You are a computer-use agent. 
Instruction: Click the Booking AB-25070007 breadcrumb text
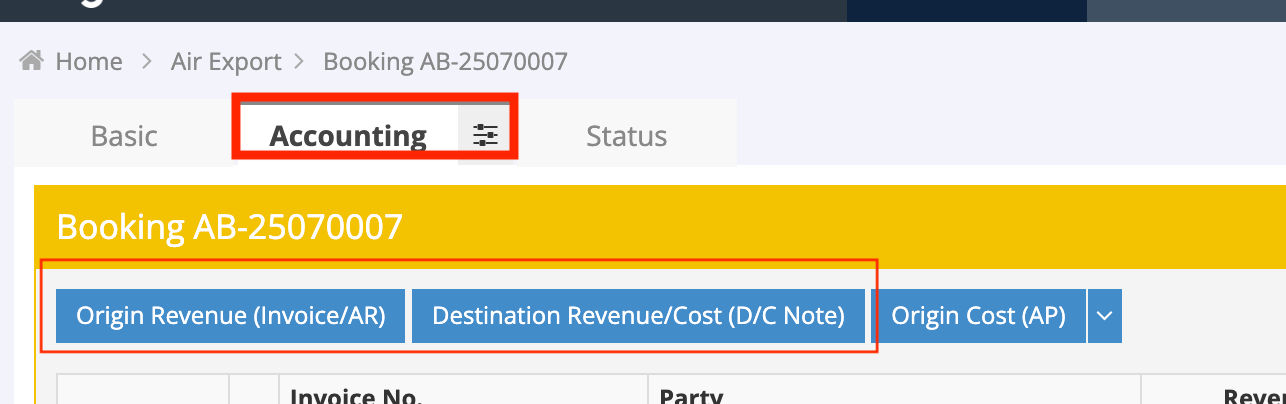445,62
